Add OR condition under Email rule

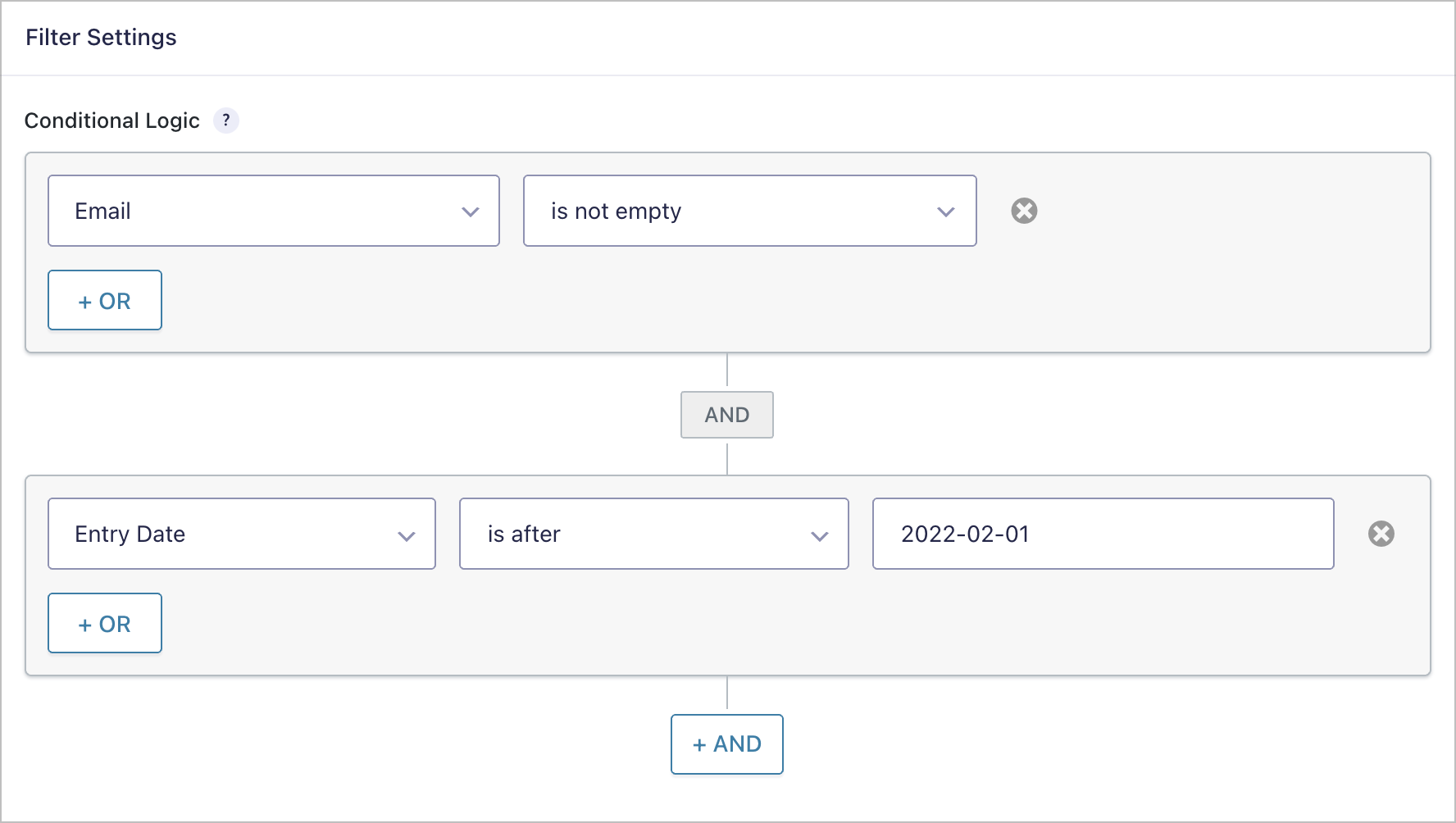click(x=105, y=300)
